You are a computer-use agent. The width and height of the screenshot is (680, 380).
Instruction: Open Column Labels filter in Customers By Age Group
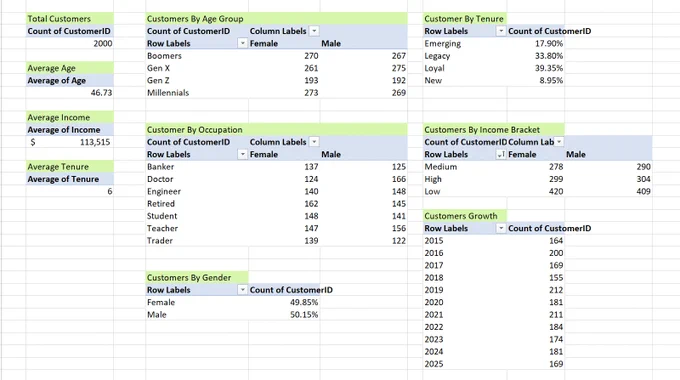point(314,31)
